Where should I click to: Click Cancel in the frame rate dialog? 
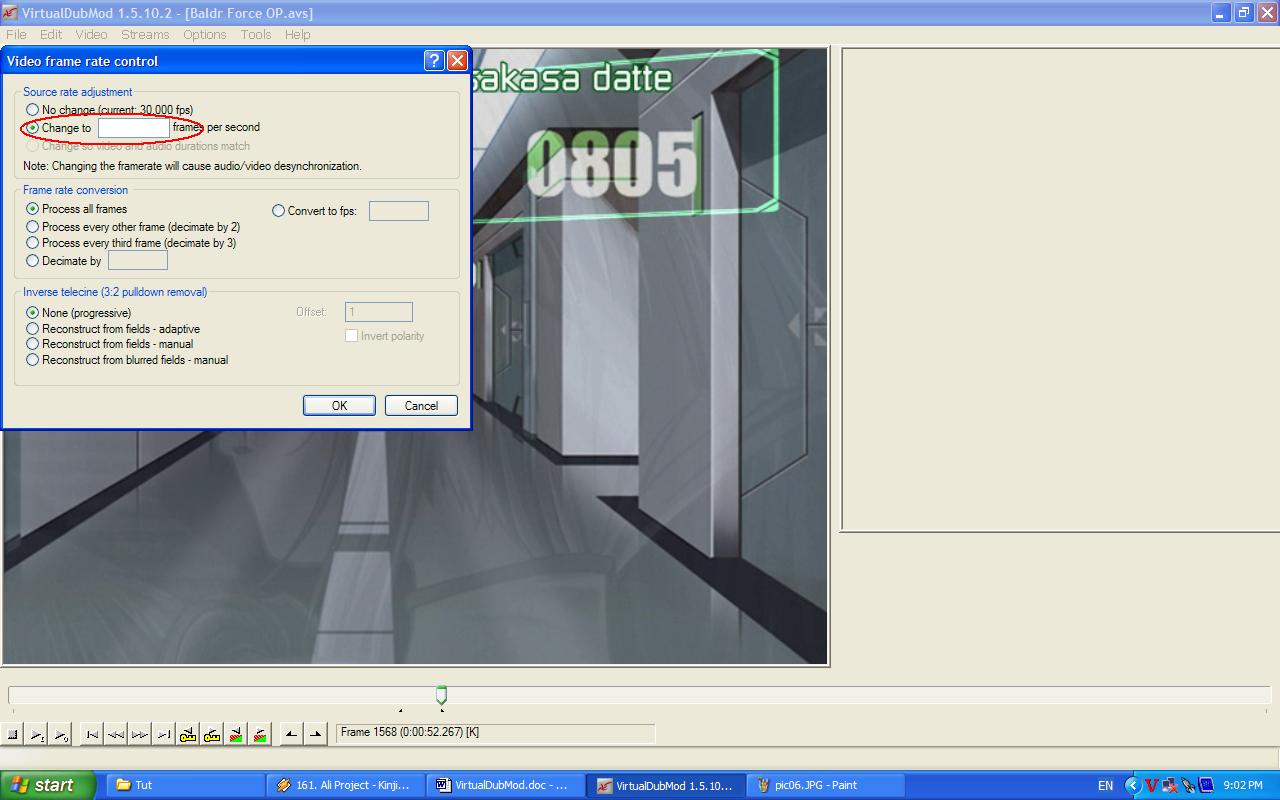coord(421,405)
